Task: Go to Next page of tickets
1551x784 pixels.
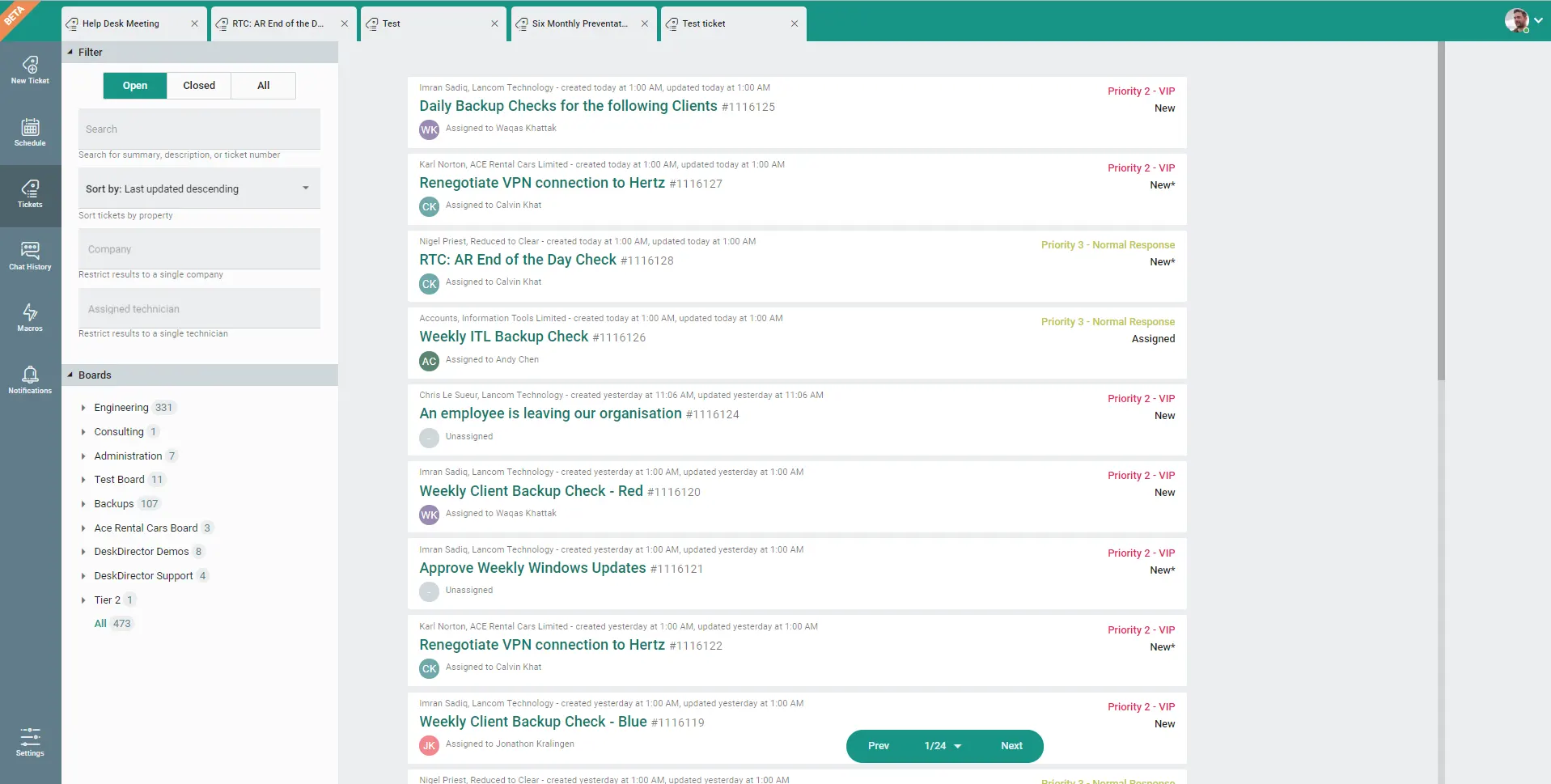Action: 1011,746
